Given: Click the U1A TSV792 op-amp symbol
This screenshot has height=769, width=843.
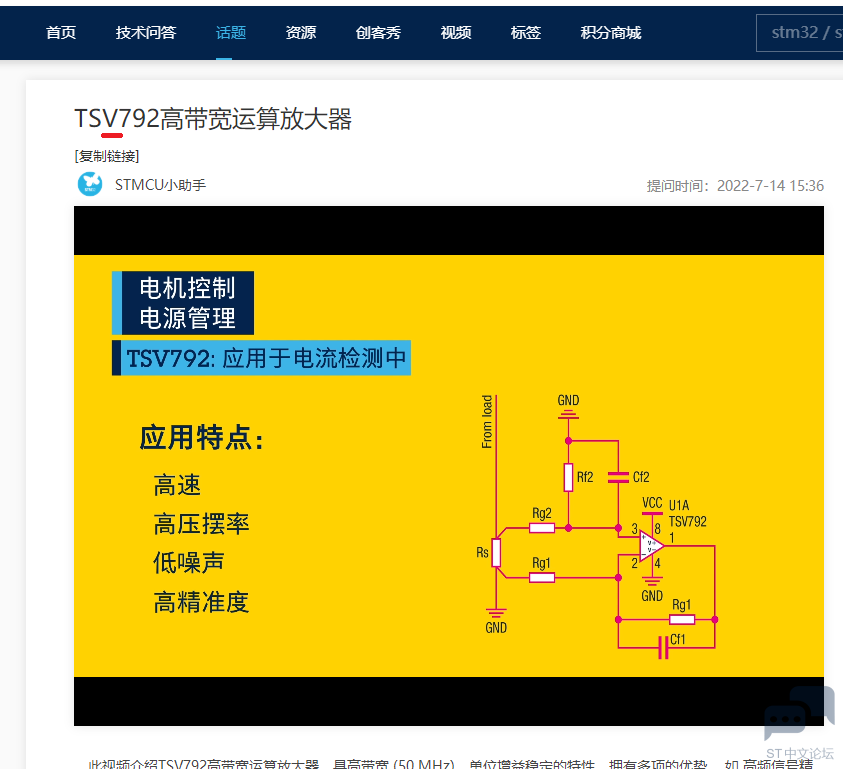Looking at the screenshot, I should click(x=652, y=546).
